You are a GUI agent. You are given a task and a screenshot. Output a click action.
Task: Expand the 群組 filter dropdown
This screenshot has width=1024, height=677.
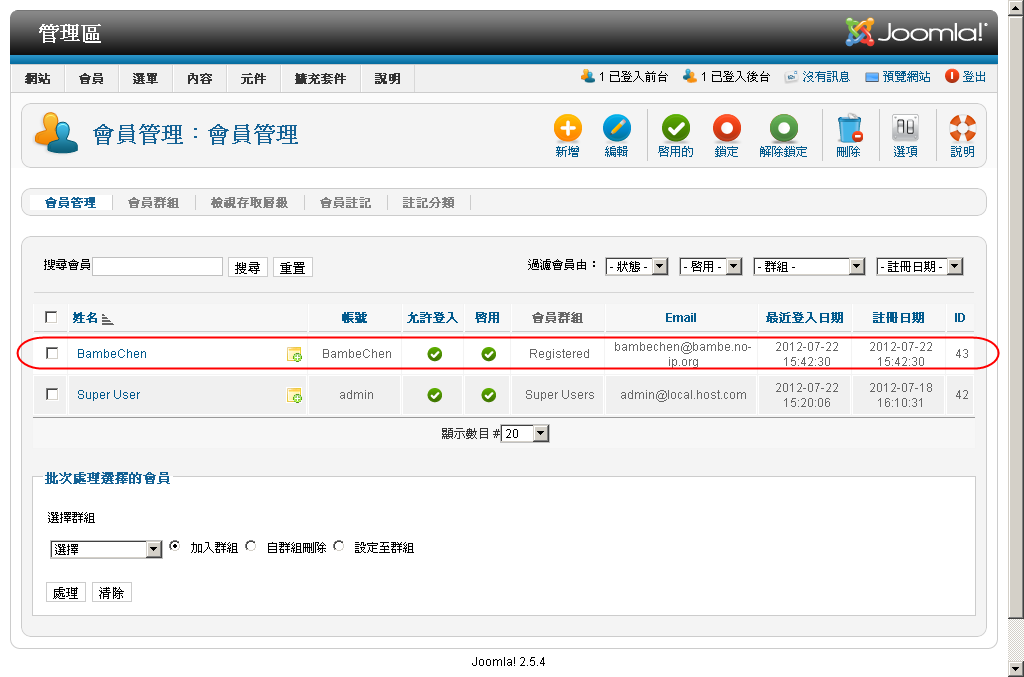point(809,267)
